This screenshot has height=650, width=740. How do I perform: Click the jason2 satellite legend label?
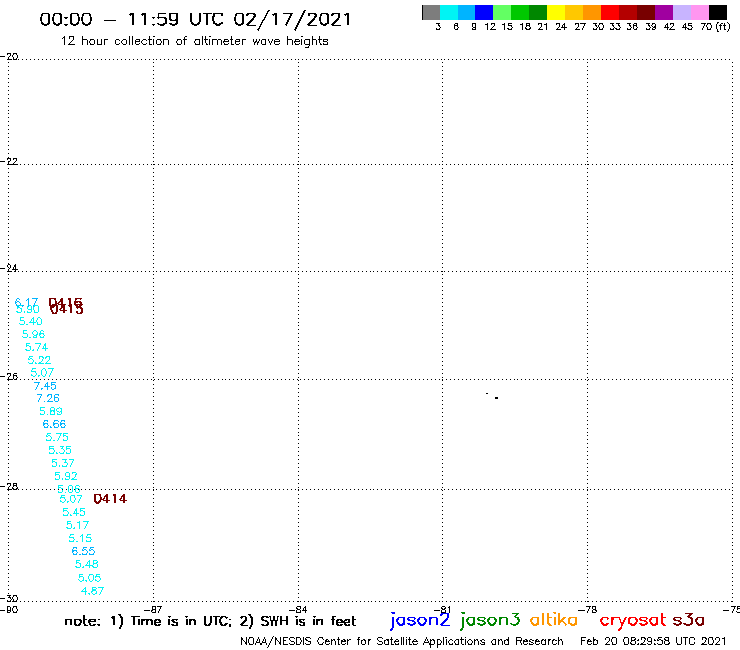point(420,620)
